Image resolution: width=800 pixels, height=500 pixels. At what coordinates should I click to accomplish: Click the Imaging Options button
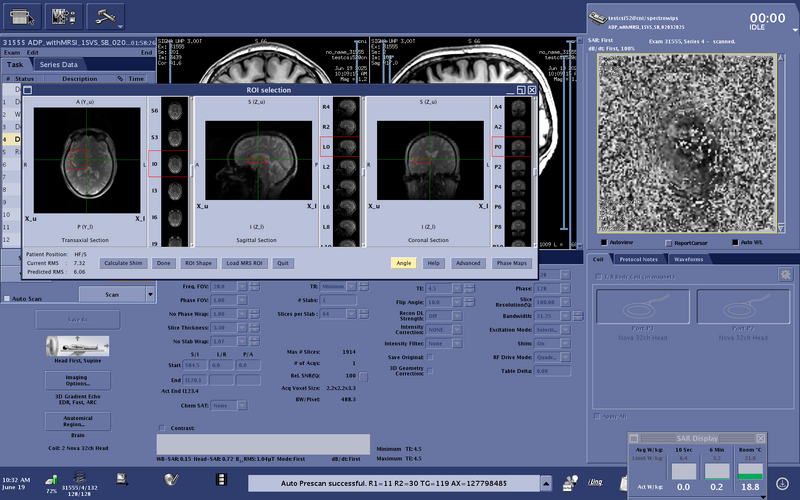[78, 381]
